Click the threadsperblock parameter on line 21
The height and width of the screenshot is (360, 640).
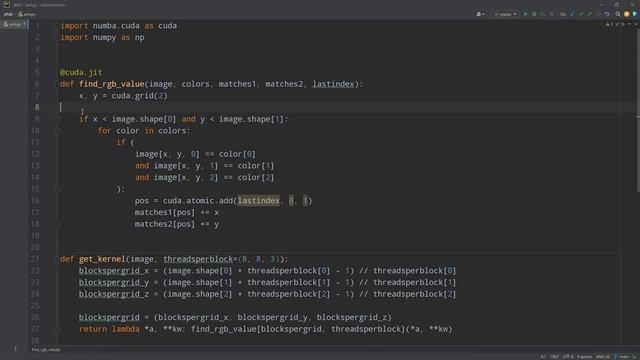(198, 259)
